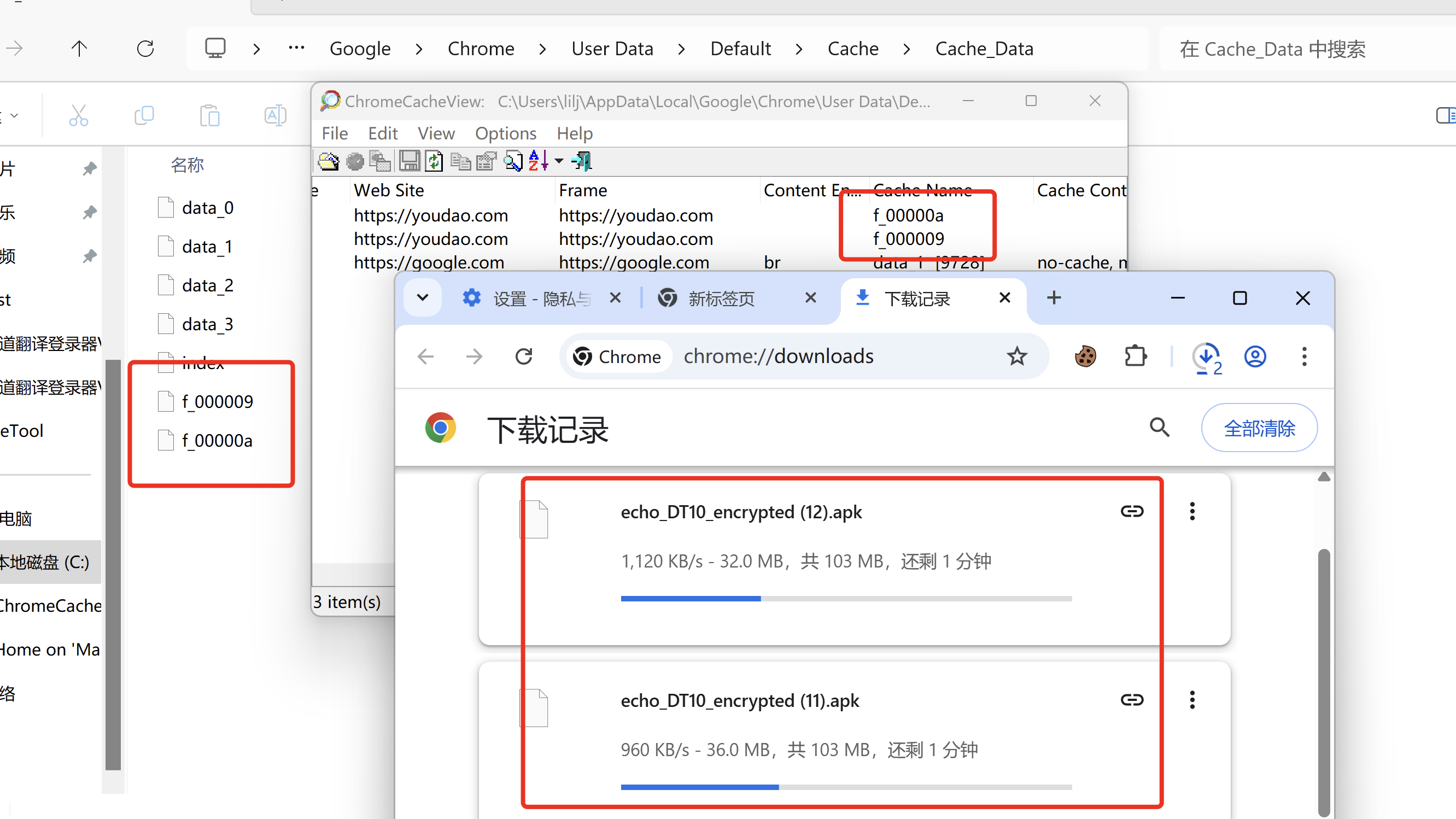Click the floppy disk save icon in ChromeCacheView

coord(409,161)
